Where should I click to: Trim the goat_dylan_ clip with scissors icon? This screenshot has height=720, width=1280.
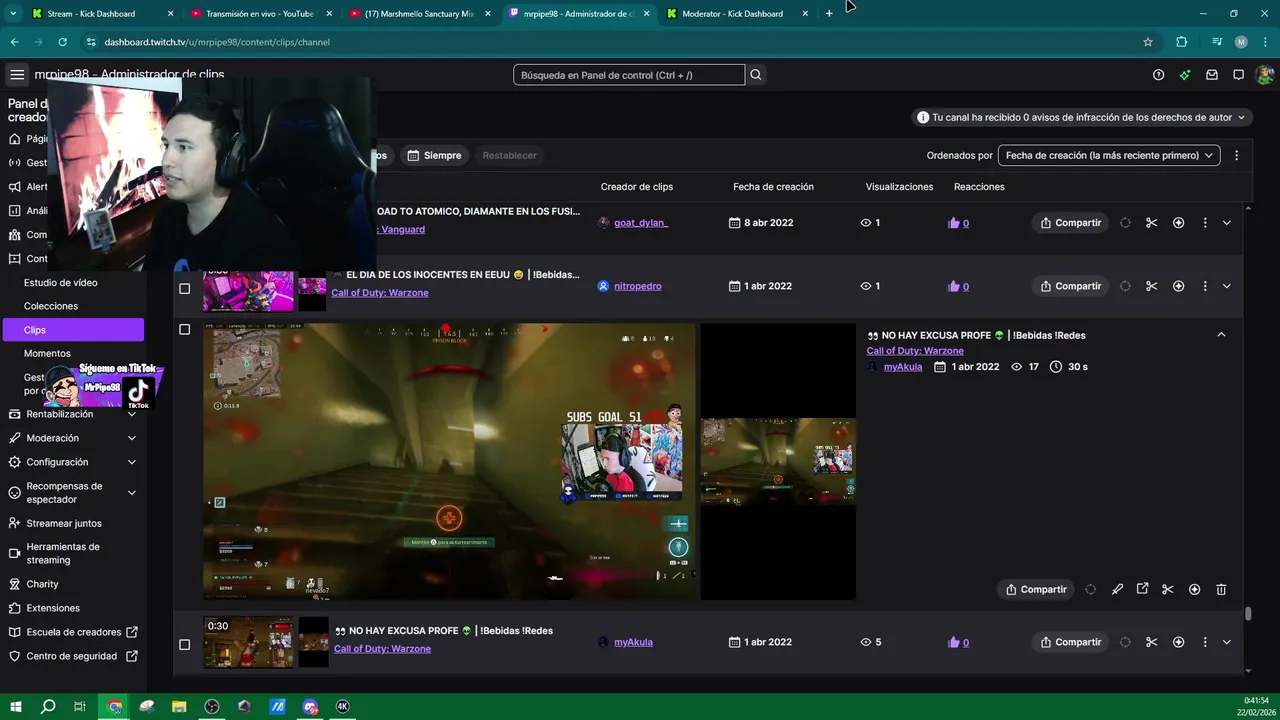coord(1152,223)
